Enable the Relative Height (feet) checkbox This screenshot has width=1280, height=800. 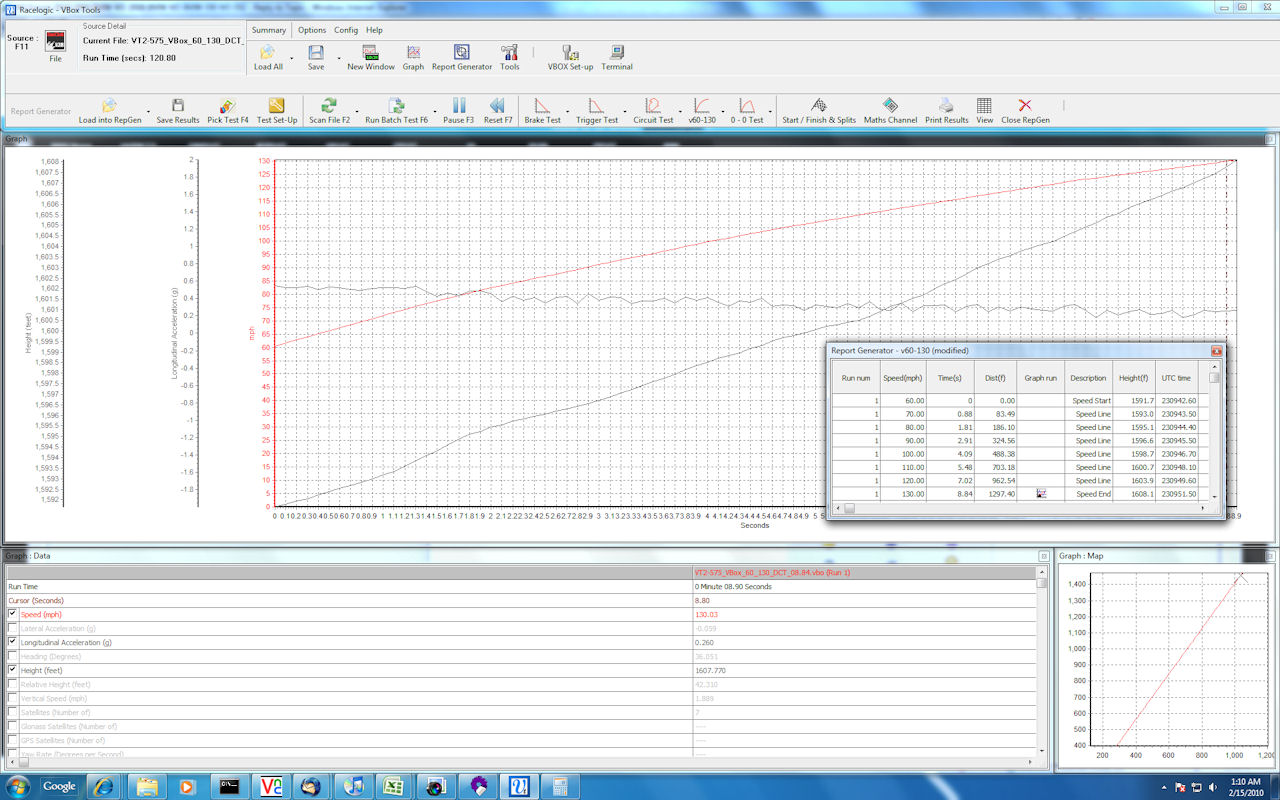13,684
